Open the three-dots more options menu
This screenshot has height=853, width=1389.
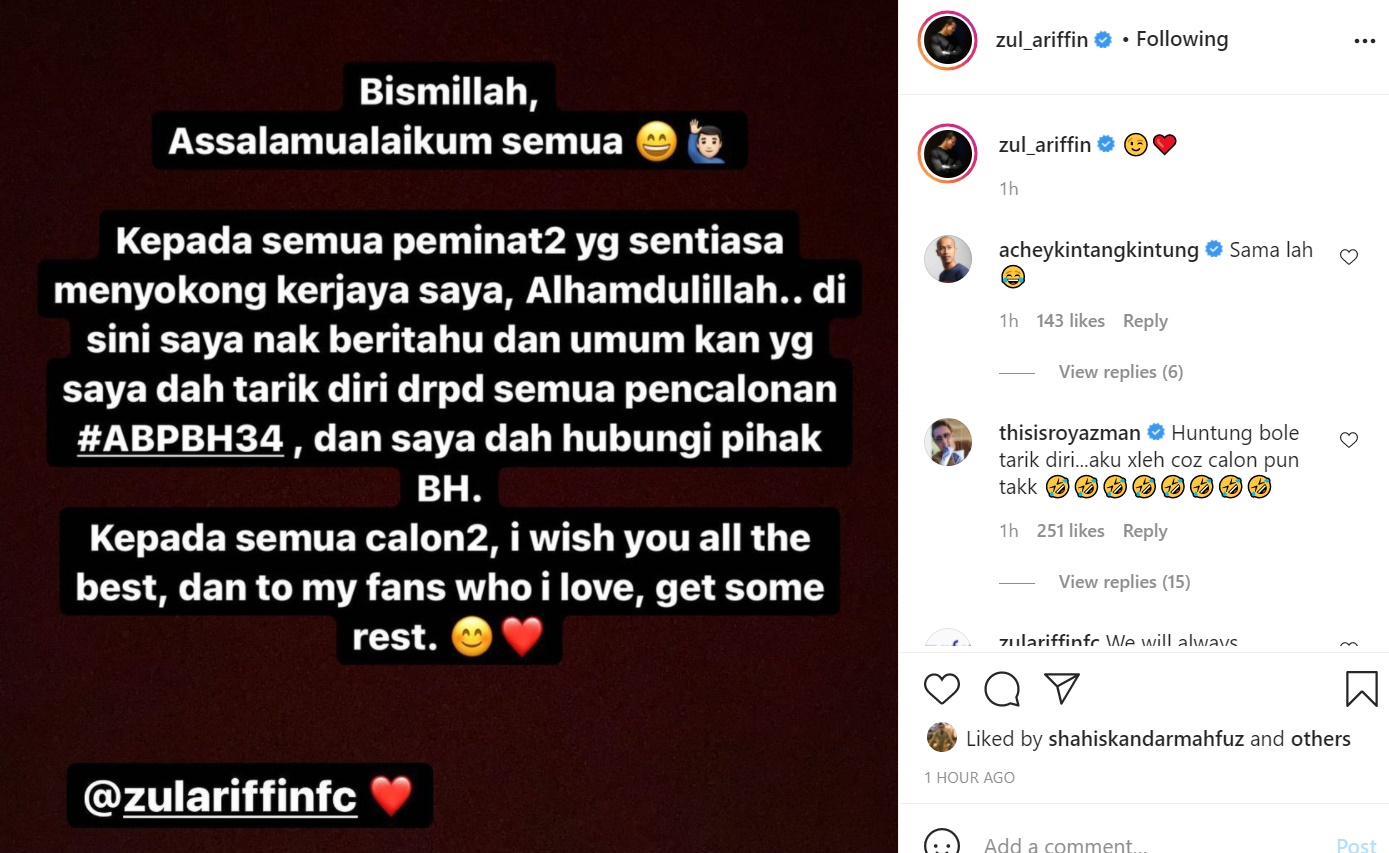[x=1365, y=41]
